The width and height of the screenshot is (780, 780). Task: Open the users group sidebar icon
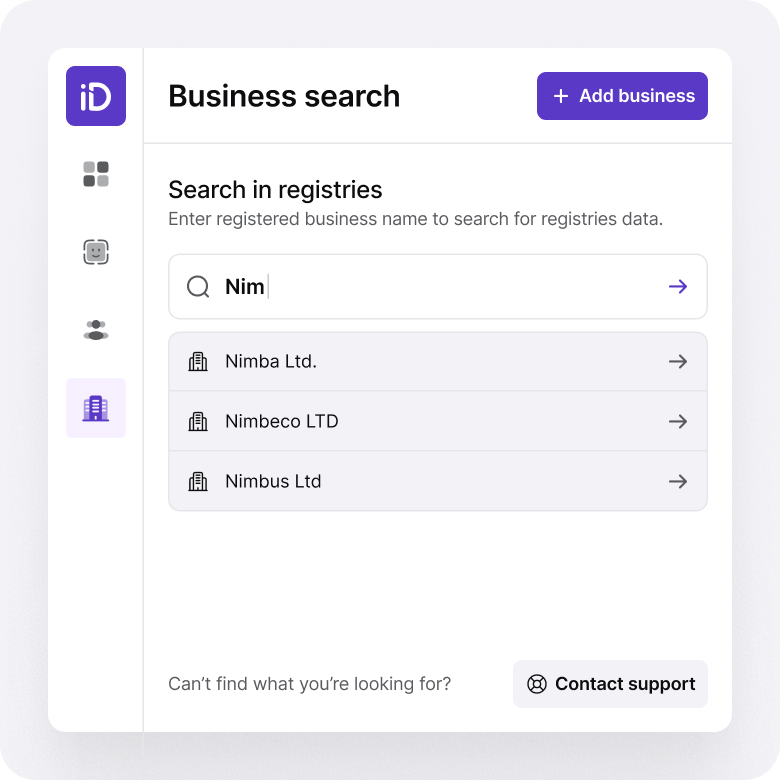coord(96,330)
